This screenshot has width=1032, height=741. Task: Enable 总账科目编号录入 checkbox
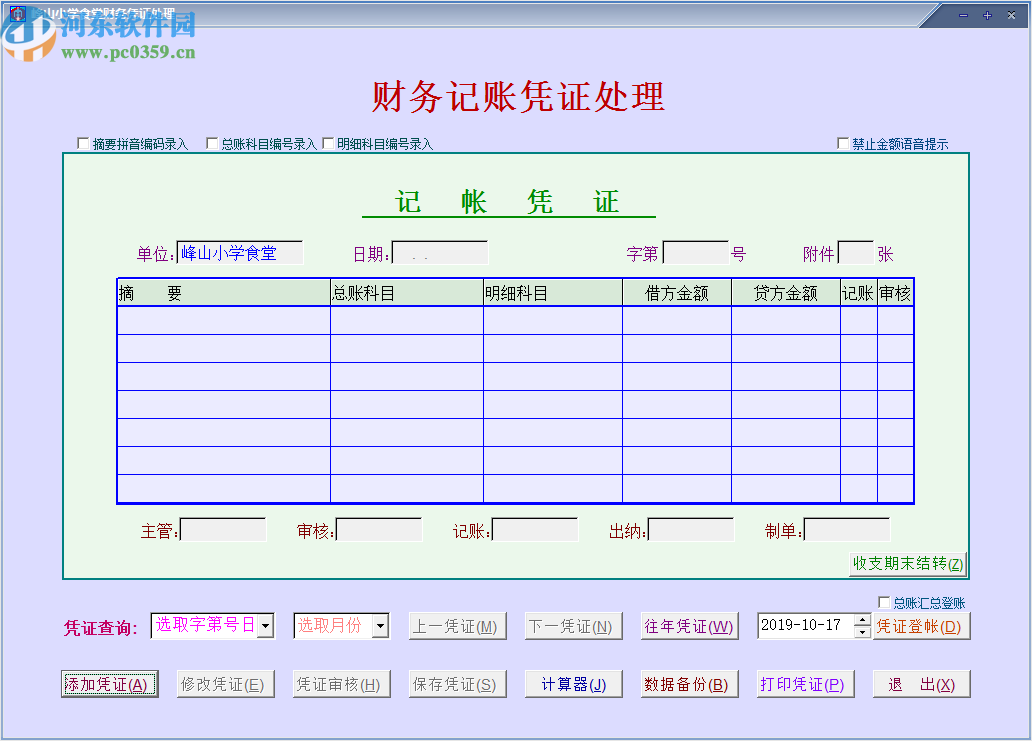tap(212, 143)
